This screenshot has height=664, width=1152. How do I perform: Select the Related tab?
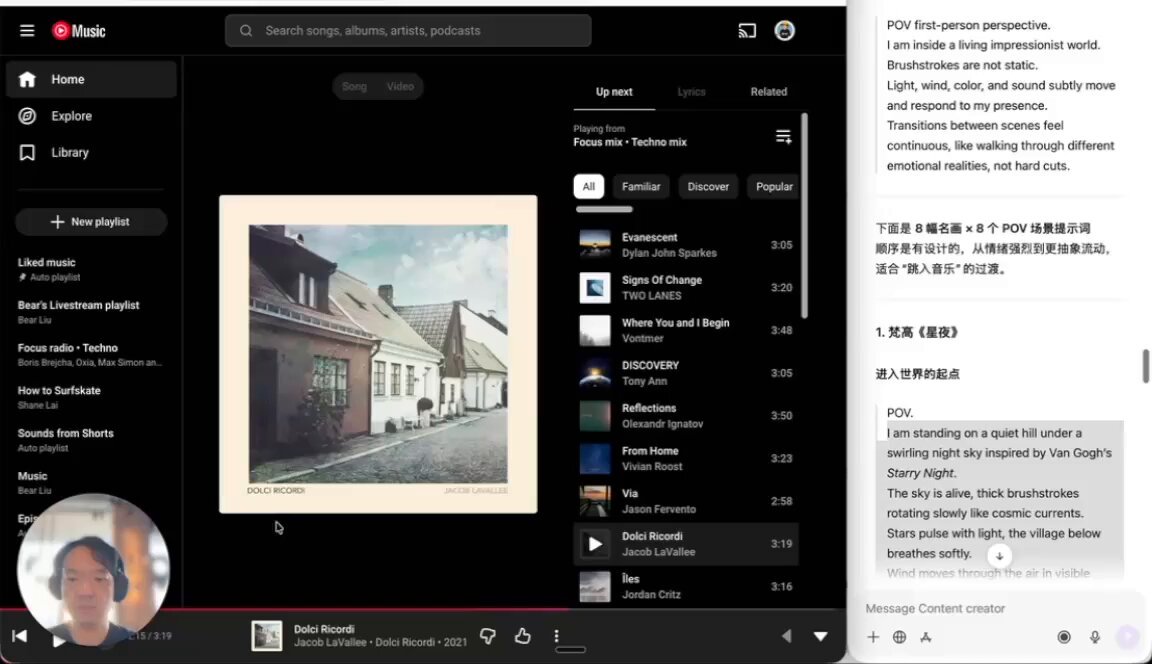768,92
